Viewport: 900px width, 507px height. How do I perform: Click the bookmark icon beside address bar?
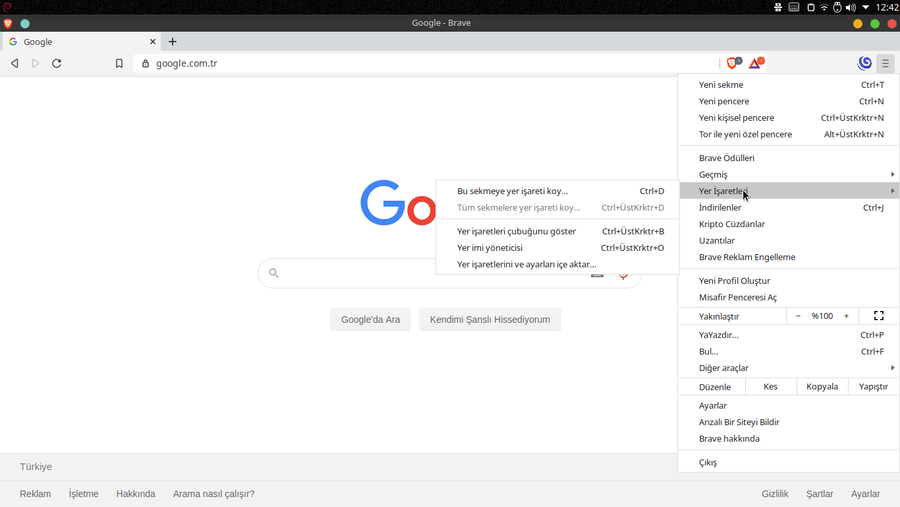(119, 63)
